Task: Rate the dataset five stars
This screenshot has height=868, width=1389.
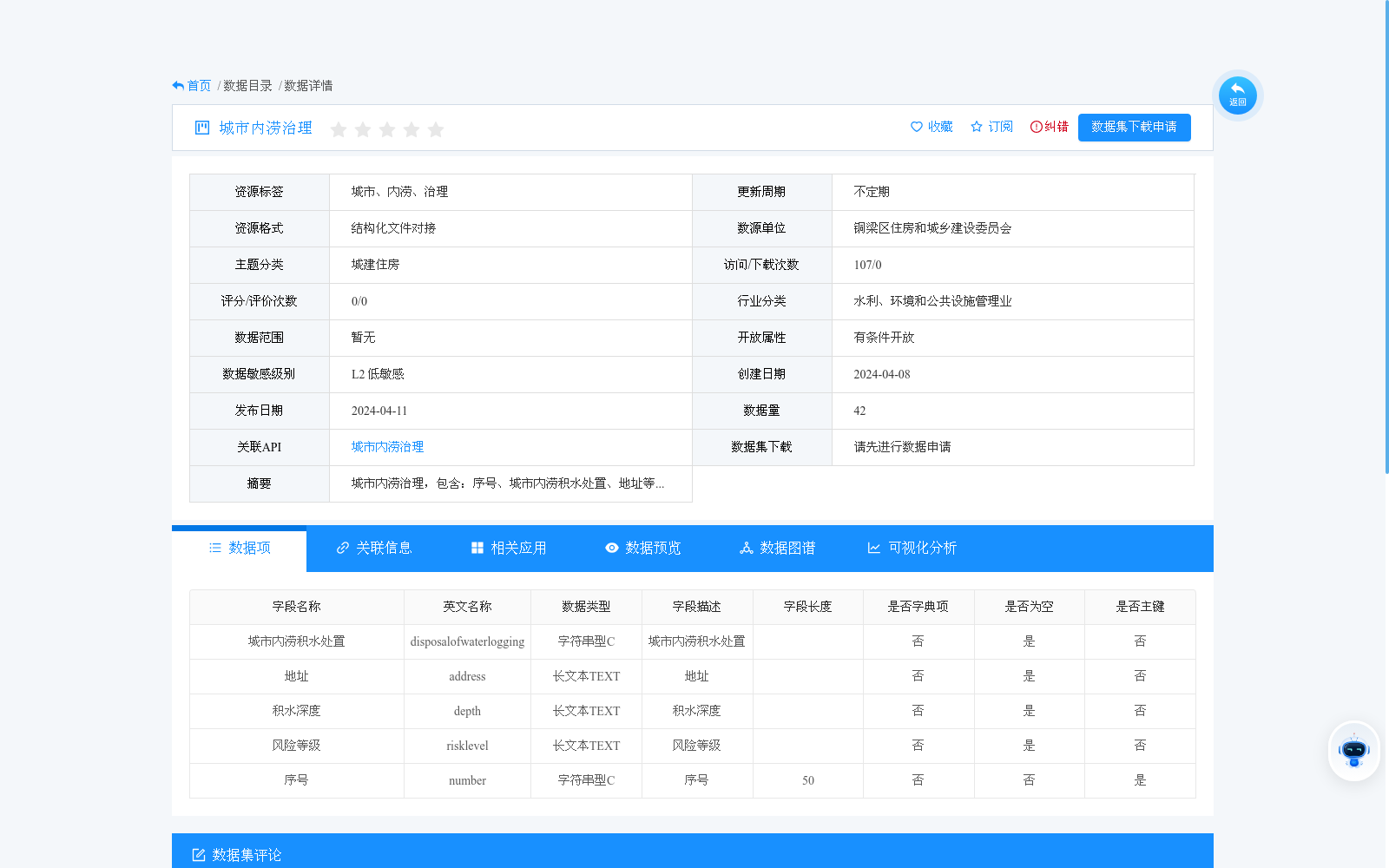Action: [436, 129]
